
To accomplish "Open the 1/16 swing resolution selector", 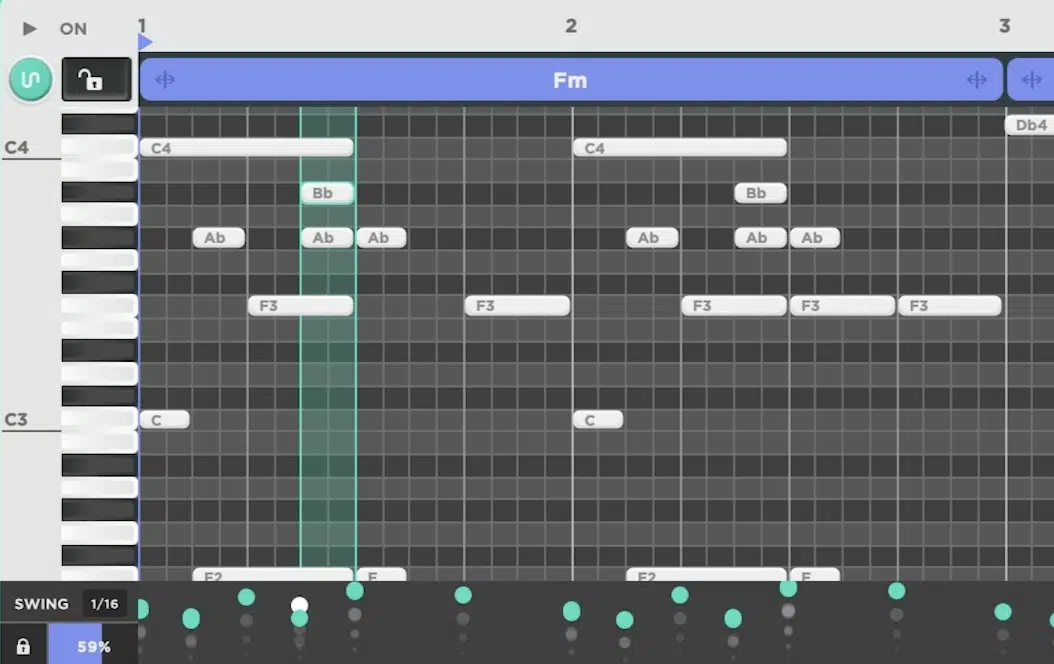I will [104, 604].
